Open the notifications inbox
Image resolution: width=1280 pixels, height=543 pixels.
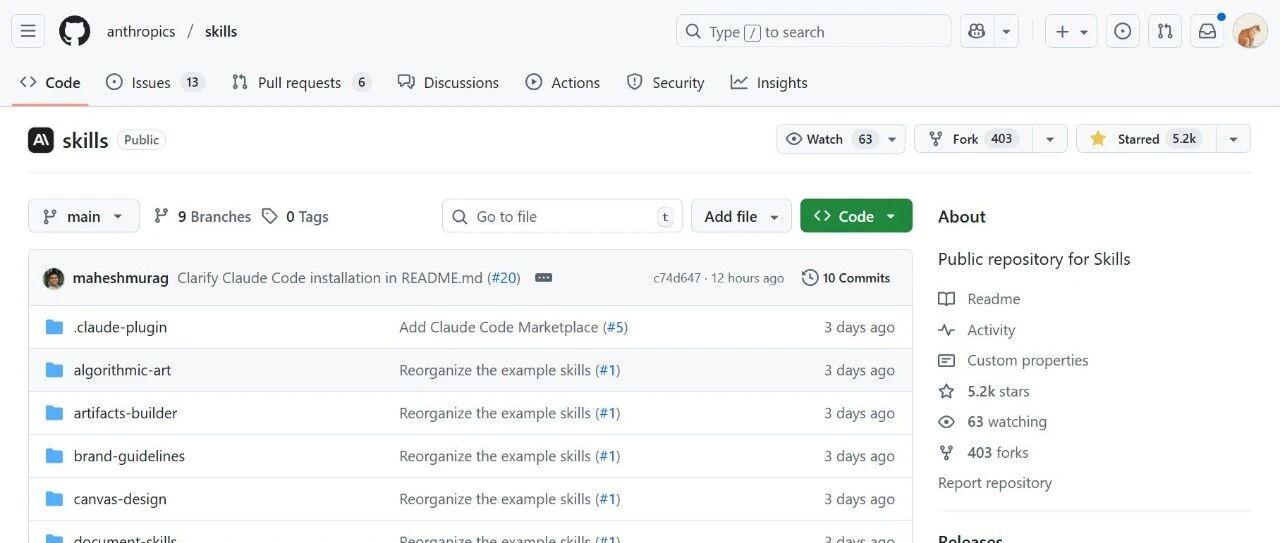tap(1208, 31)
